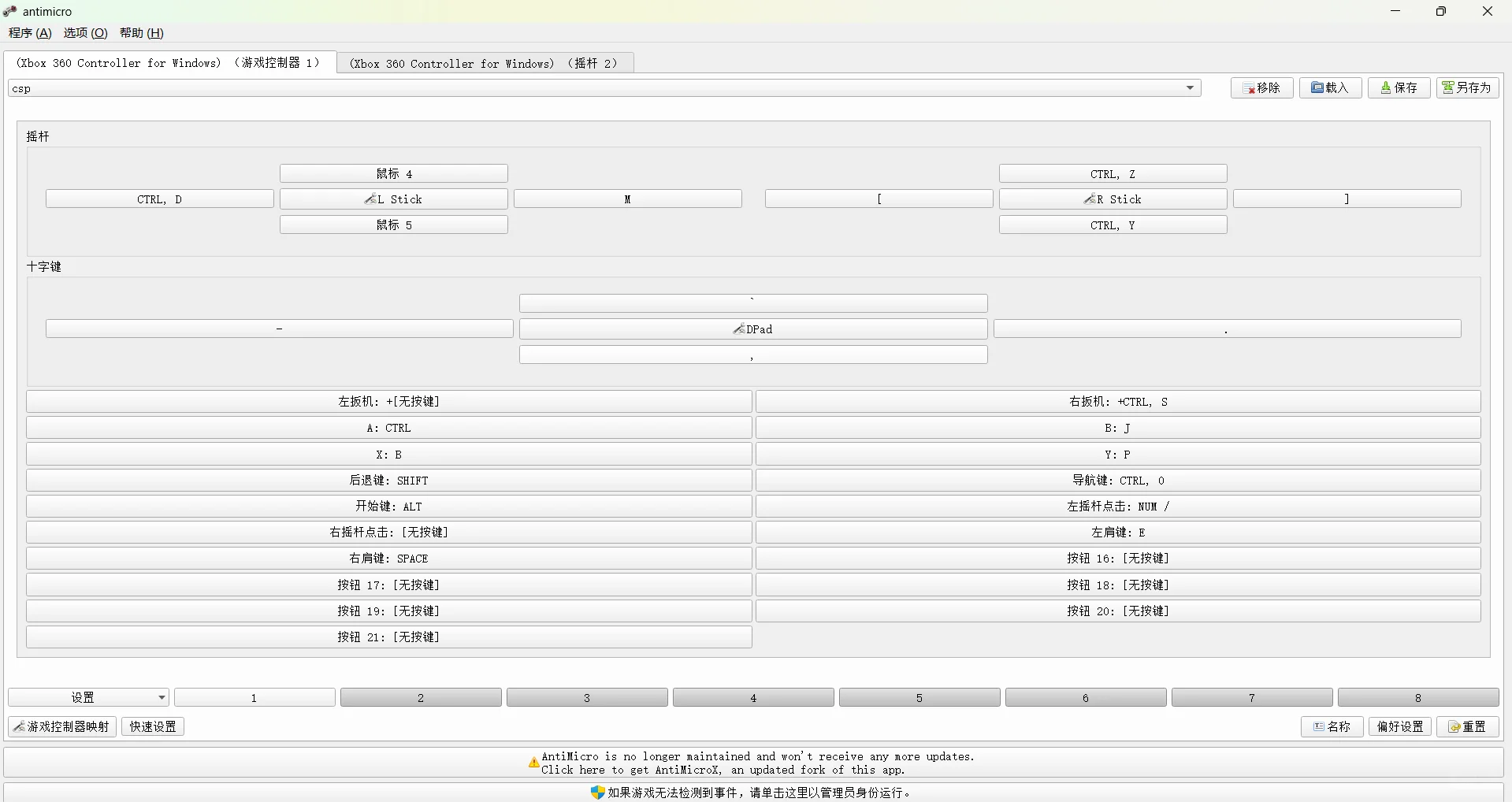Select set 7
Image resolution: width=1512 pixels, height=802 pixels.
coord(1253,698)
